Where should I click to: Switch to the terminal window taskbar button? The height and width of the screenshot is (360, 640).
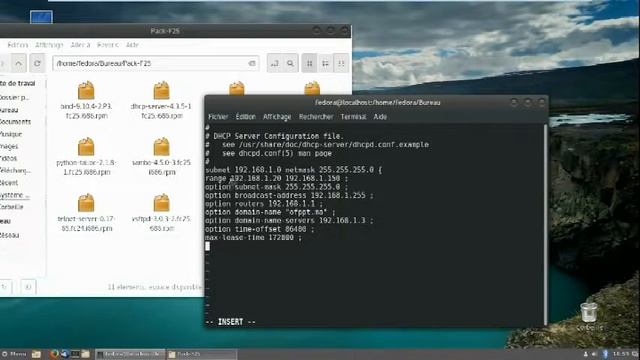tap(130, 354)
